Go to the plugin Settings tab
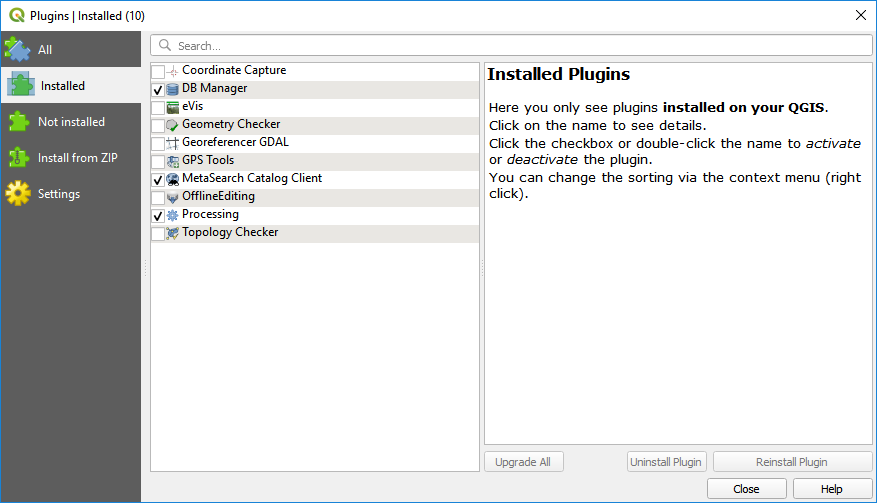The image size is (877, 503). 58,194
